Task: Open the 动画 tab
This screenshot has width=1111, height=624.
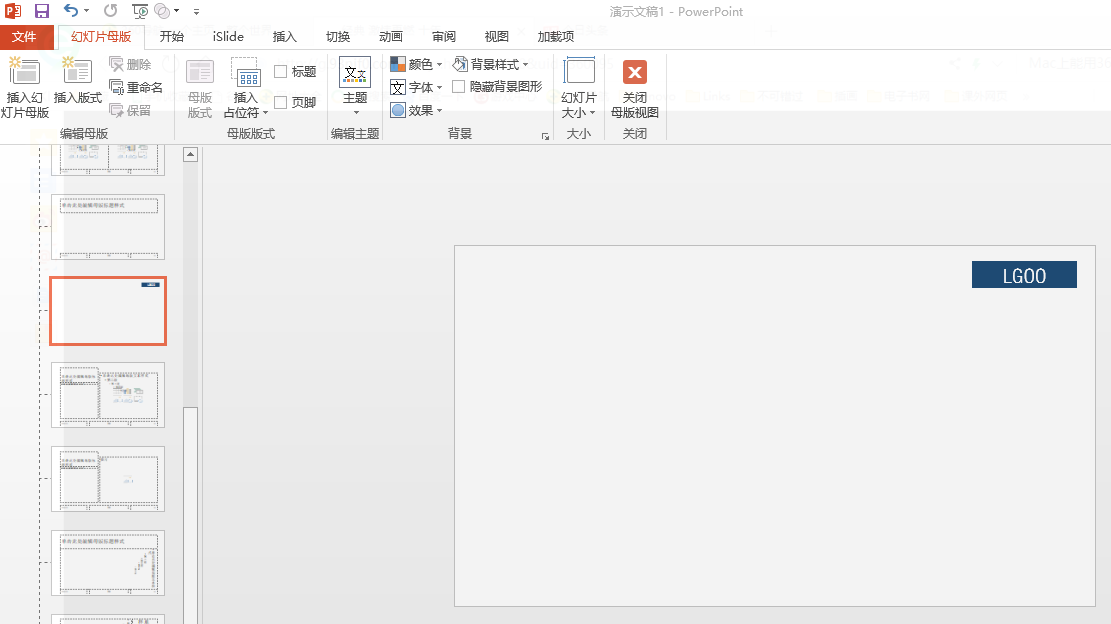Action: [x=390, y=37]
